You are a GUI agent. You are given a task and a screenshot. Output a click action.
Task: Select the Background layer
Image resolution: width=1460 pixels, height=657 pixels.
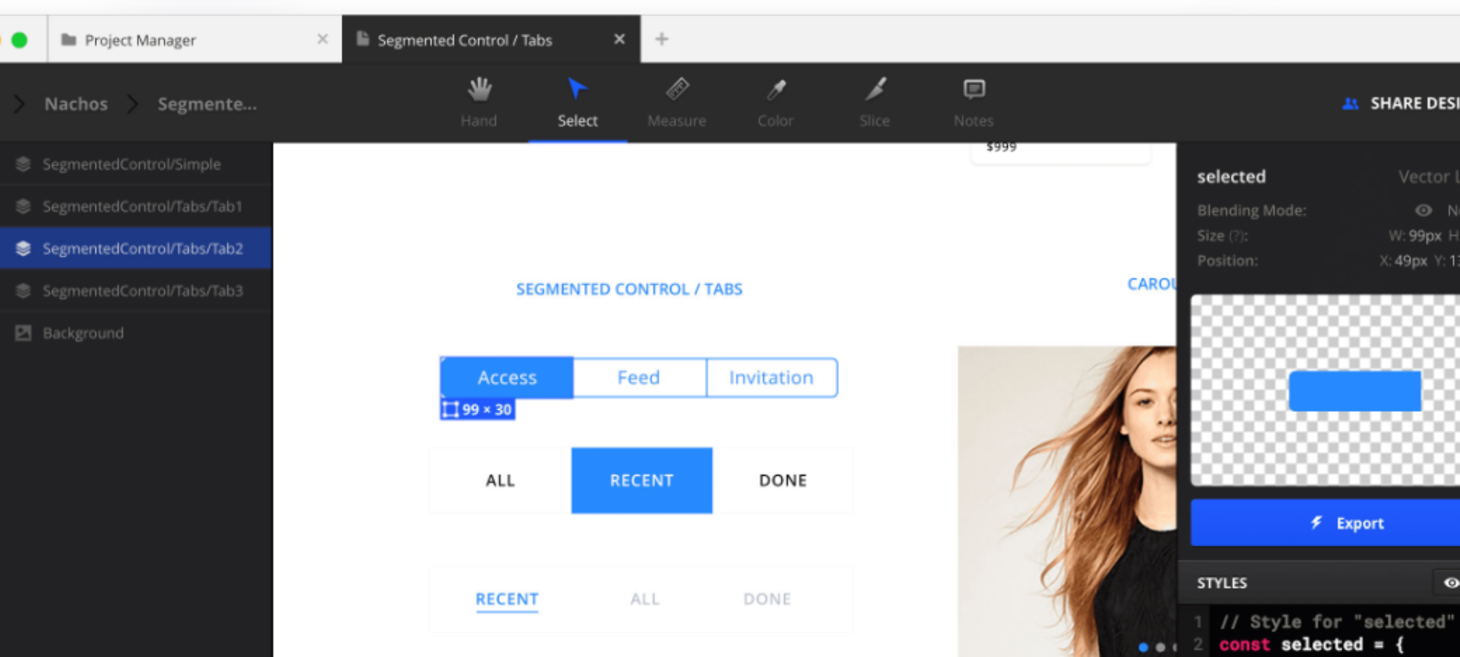136,333
